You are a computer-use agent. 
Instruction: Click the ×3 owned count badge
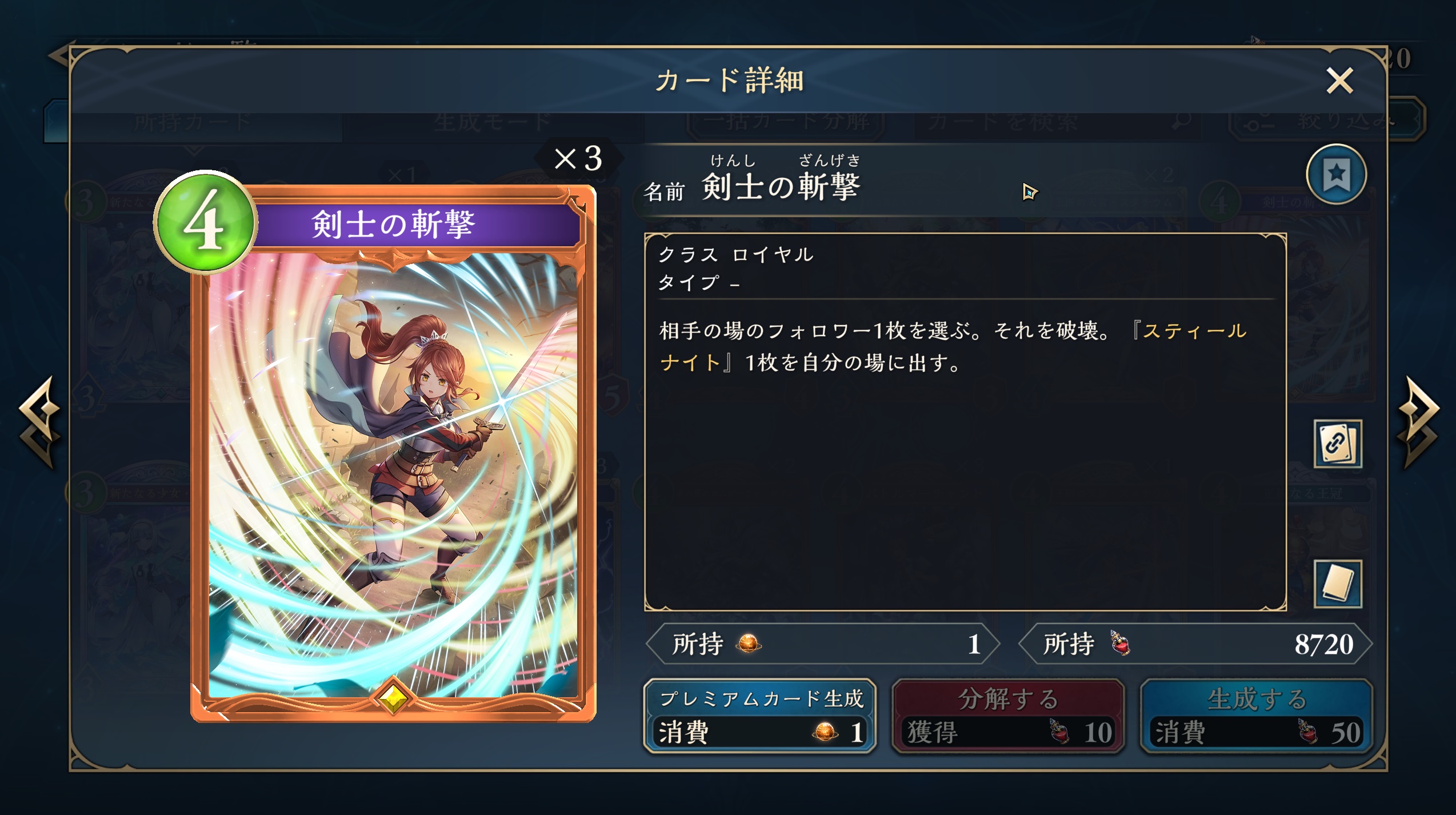(578, 158)
